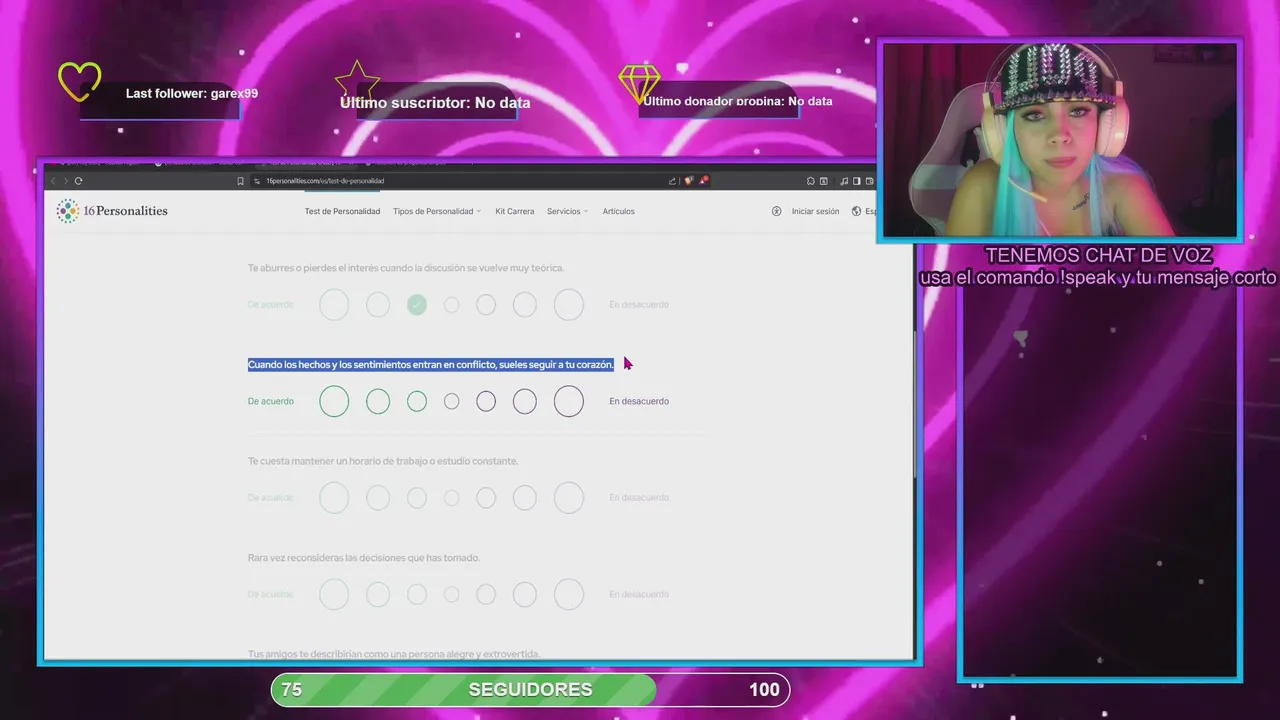Open the Kit Carrera menu item
Screen dimensions: 1280x720
pos(514,211)
